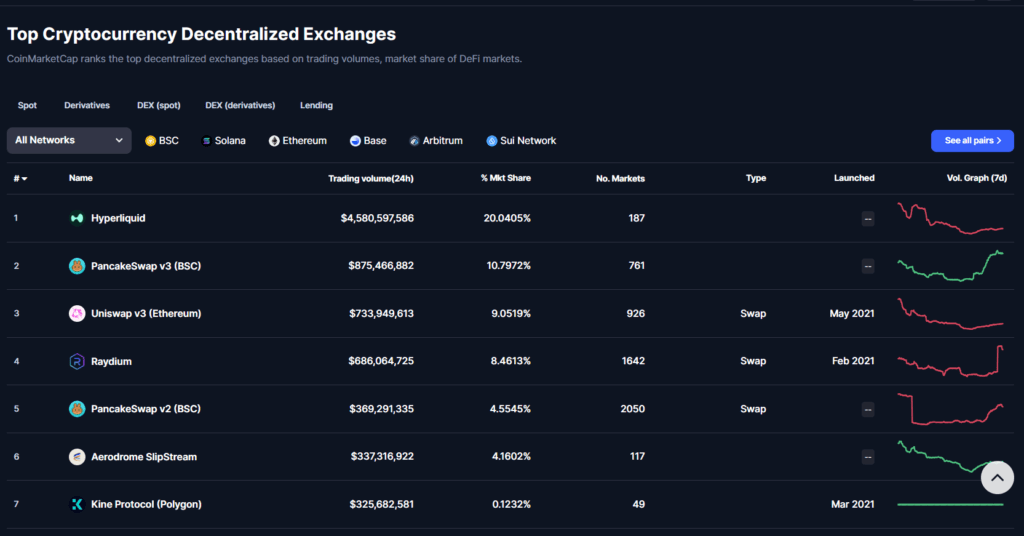Open the Hyperliquid exchange link
The image size is (1024, 536).
(118, 218)
